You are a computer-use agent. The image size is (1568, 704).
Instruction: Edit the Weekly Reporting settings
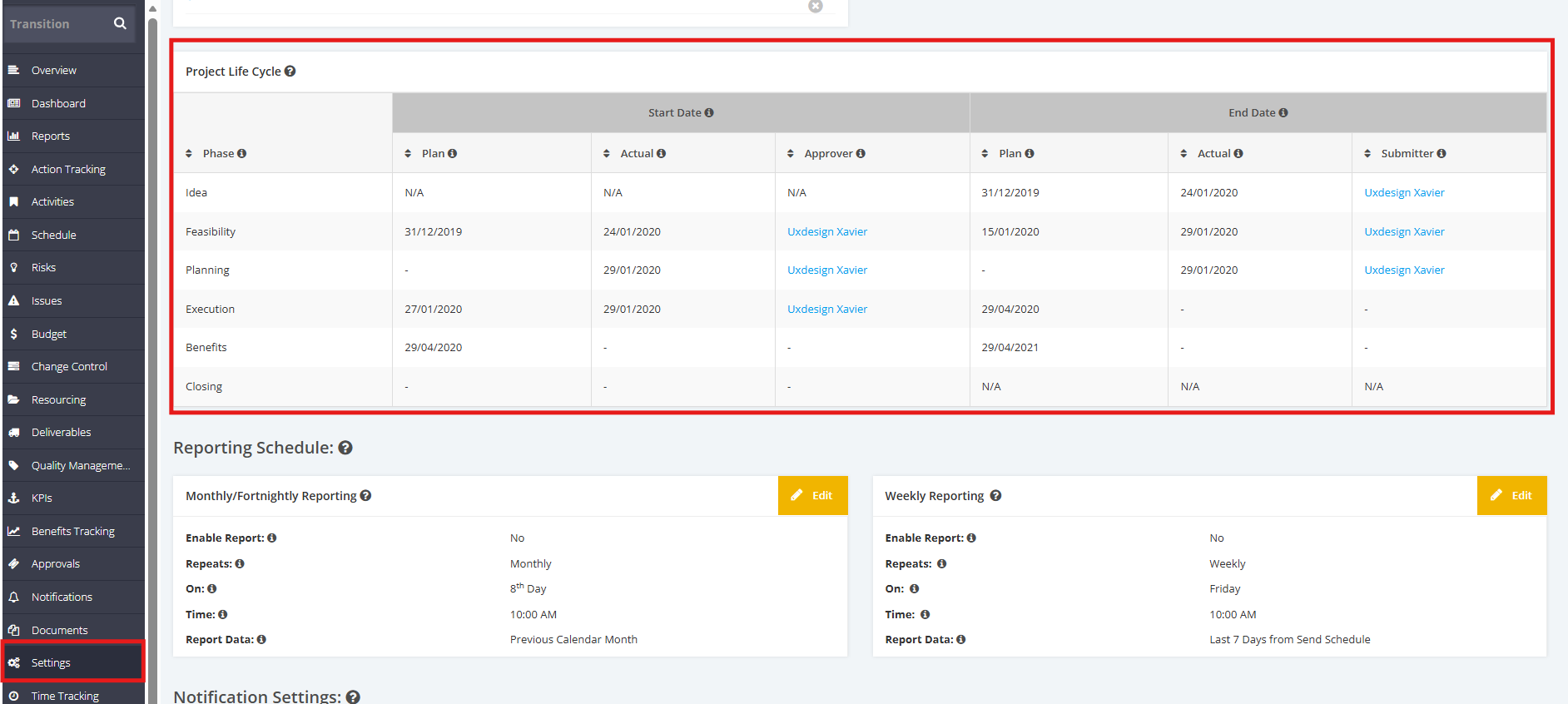click(1511, 496)
